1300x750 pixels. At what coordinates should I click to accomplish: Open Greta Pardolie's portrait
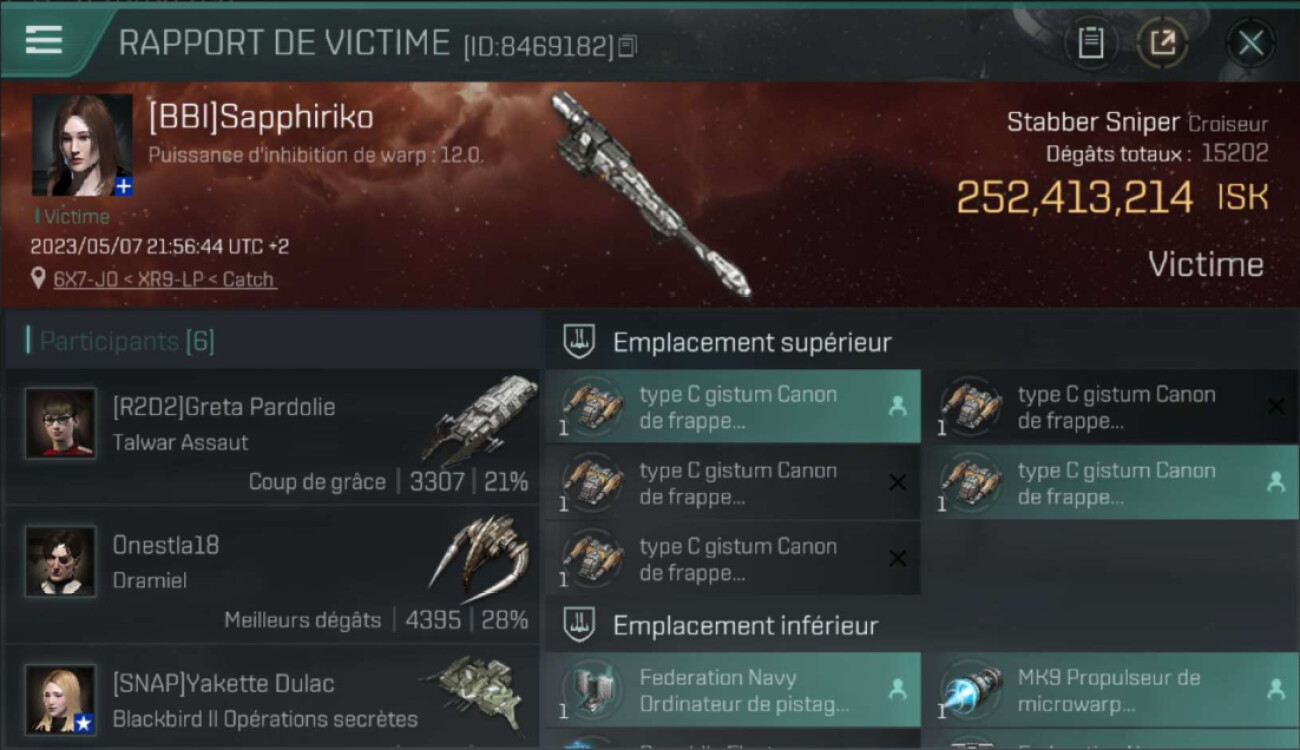(61, 423)
